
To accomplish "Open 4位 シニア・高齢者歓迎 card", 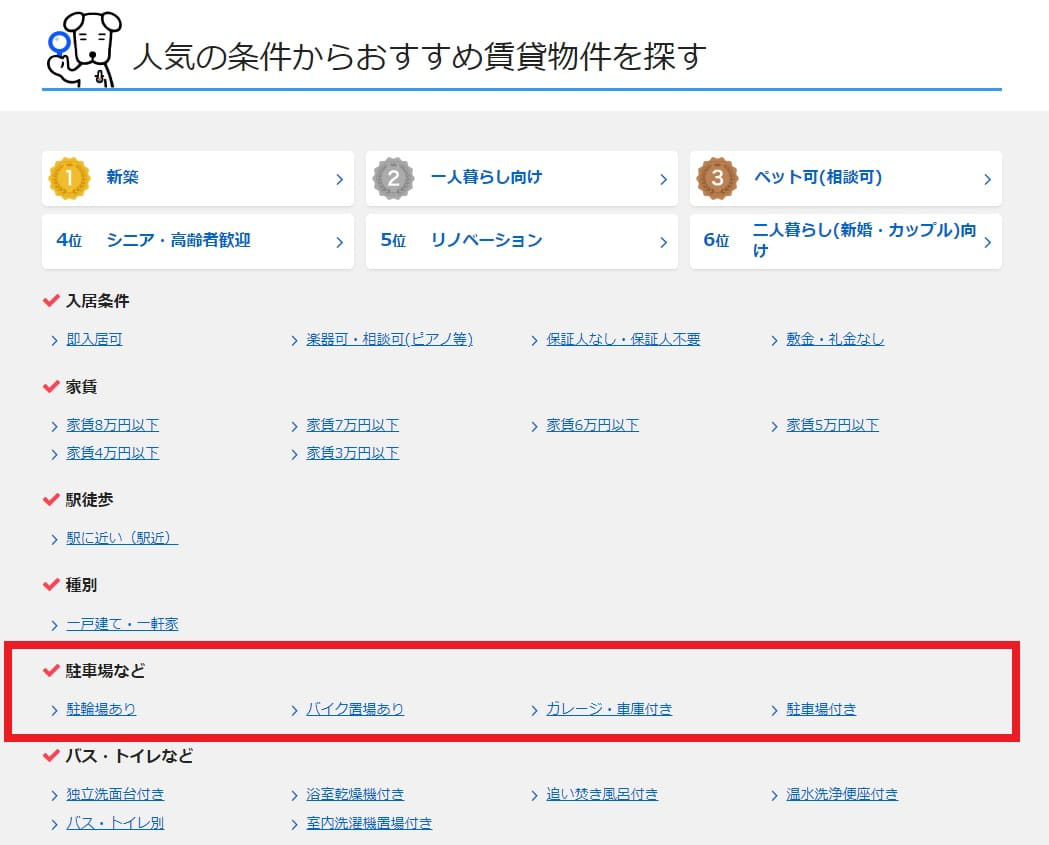I will pyautogui.click(x=197, y=241).
